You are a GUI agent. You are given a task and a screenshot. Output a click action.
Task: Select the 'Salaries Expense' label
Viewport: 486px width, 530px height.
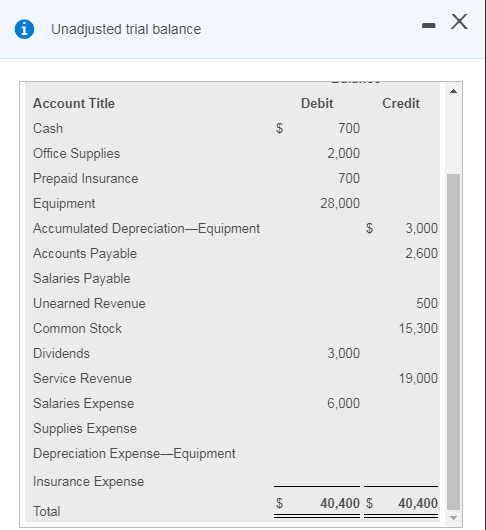83,404
